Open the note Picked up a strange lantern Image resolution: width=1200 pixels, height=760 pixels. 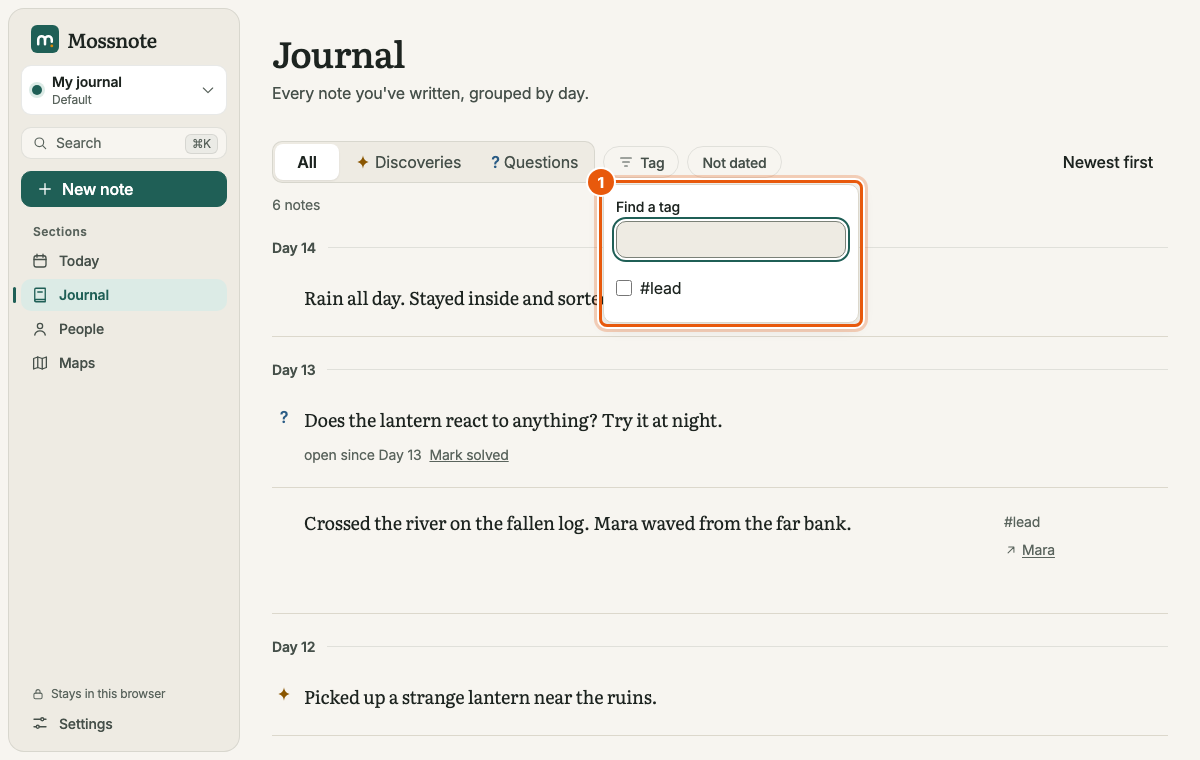(x=480, y=697)
